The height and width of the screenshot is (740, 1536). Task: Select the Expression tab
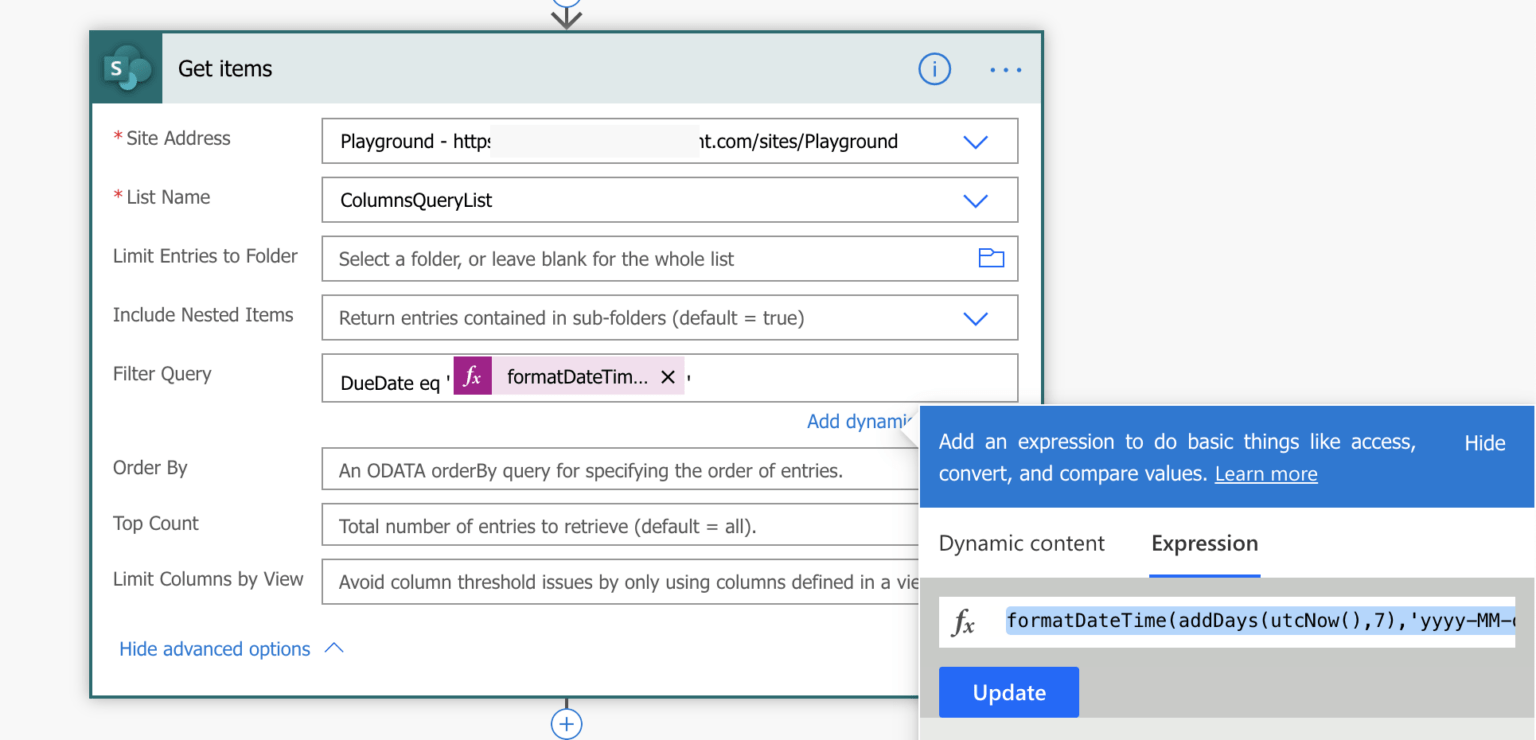click(x=1205, y=543)
